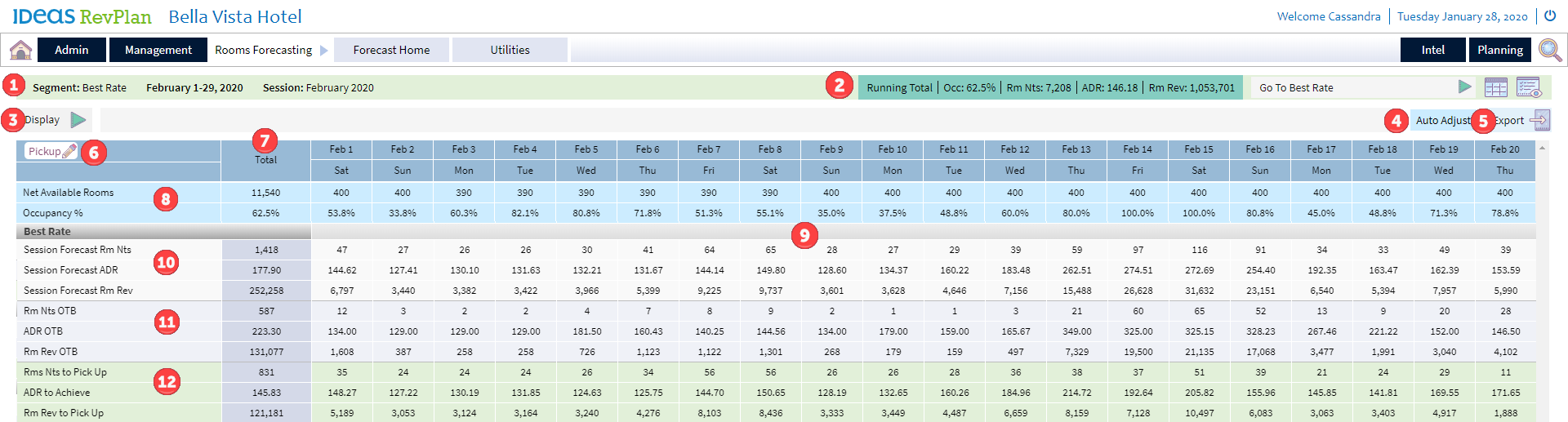Click the Planning button

(1499, 50)
